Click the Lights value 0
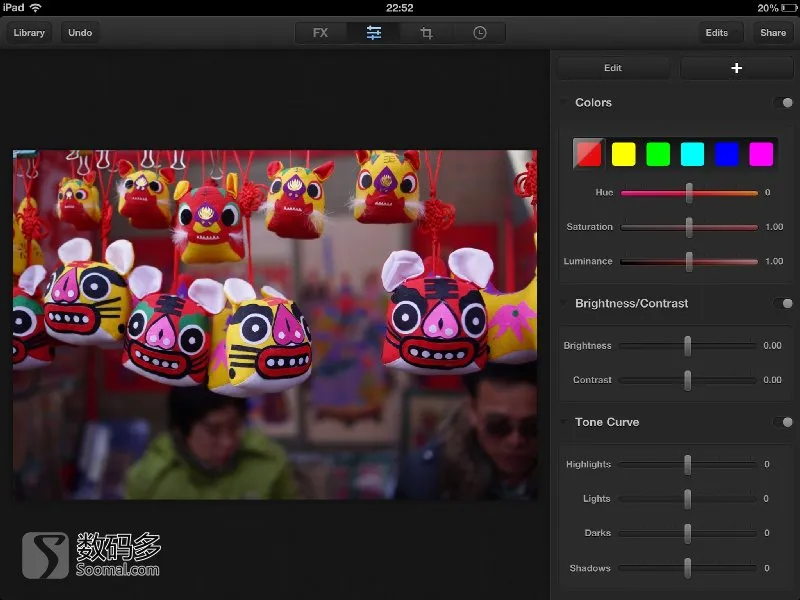 pyautogui.click(x=766, y=498)
